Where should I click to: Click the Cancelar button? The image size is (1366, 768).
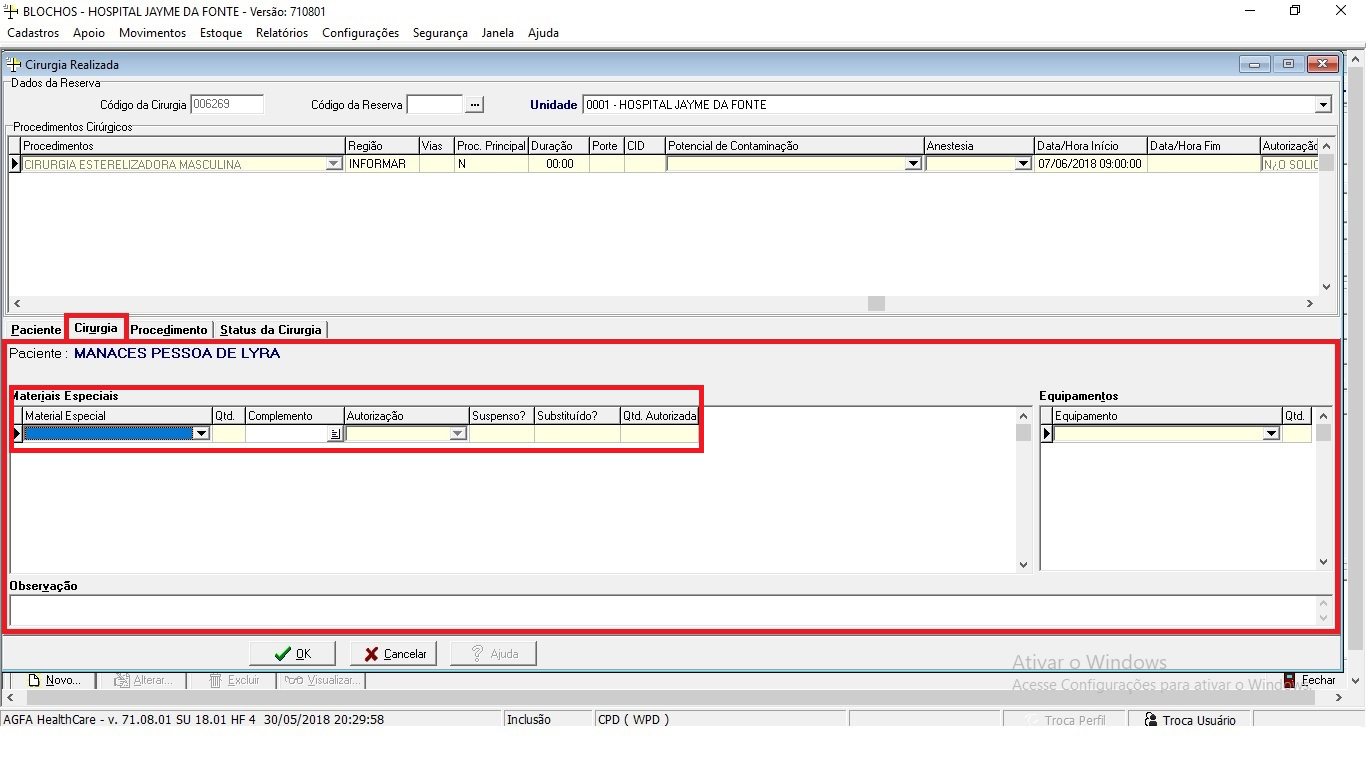(393, 653)
